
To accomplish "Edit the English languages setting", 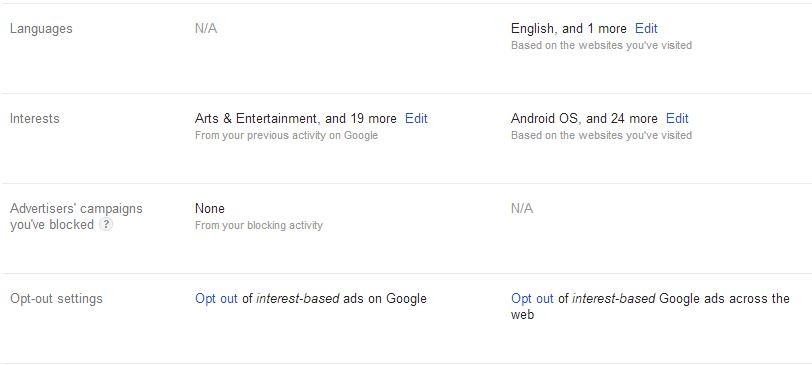I will click(x=646, y=28).
